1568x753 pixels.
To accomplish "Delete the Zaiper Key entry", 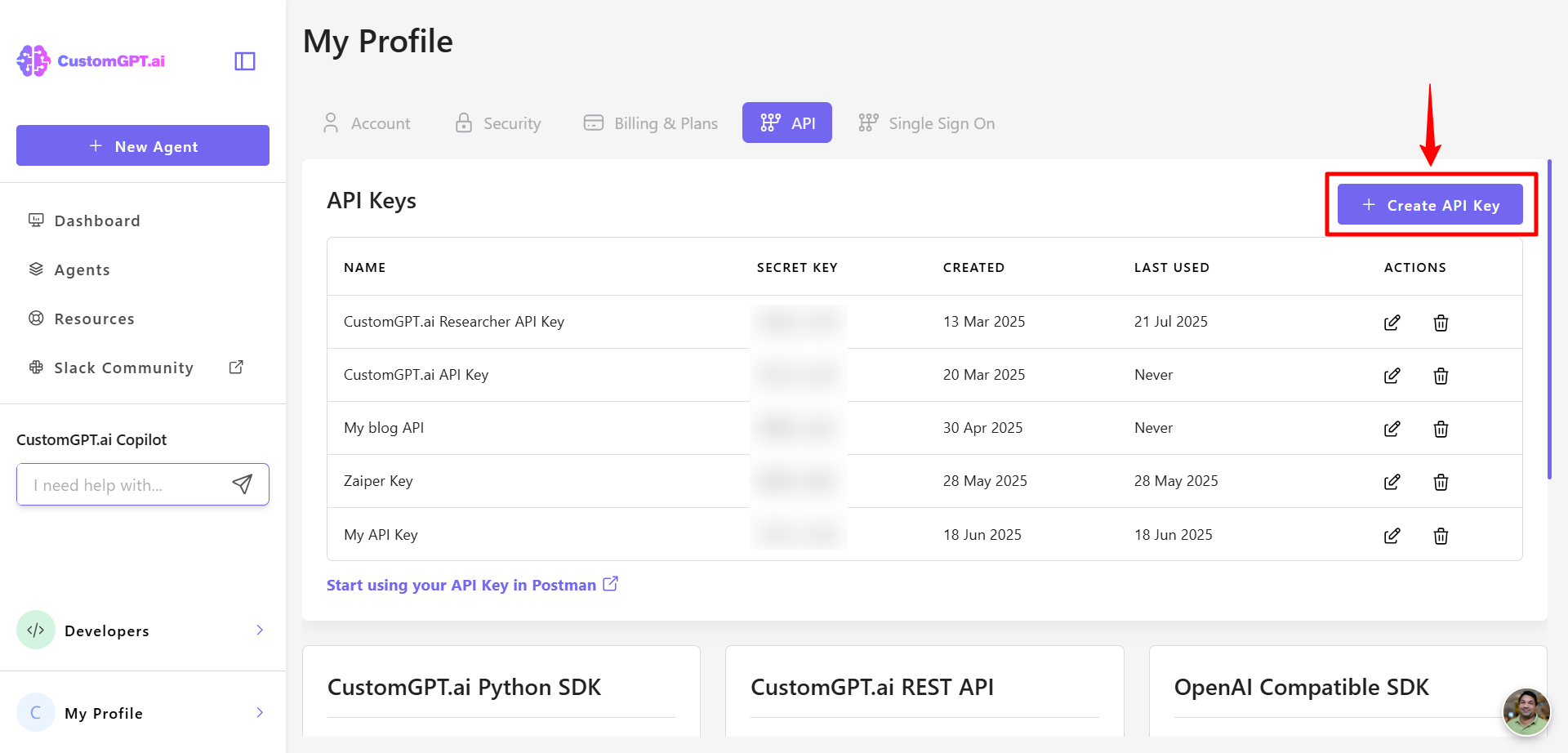I will coord(1441,482).
